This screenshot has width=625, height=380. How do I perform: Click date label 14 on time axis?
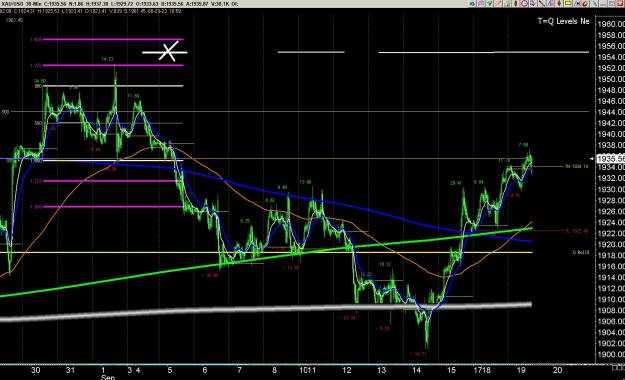coord(416,370)
